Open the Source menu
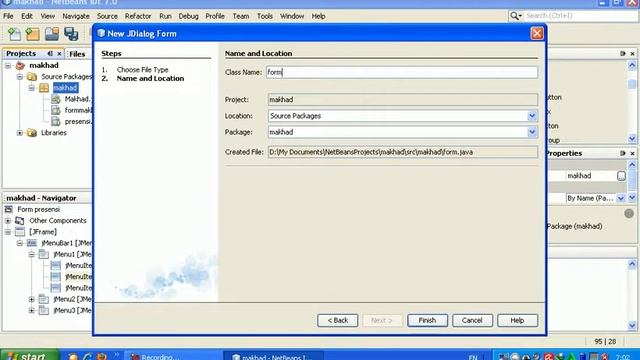 (107, 16)
